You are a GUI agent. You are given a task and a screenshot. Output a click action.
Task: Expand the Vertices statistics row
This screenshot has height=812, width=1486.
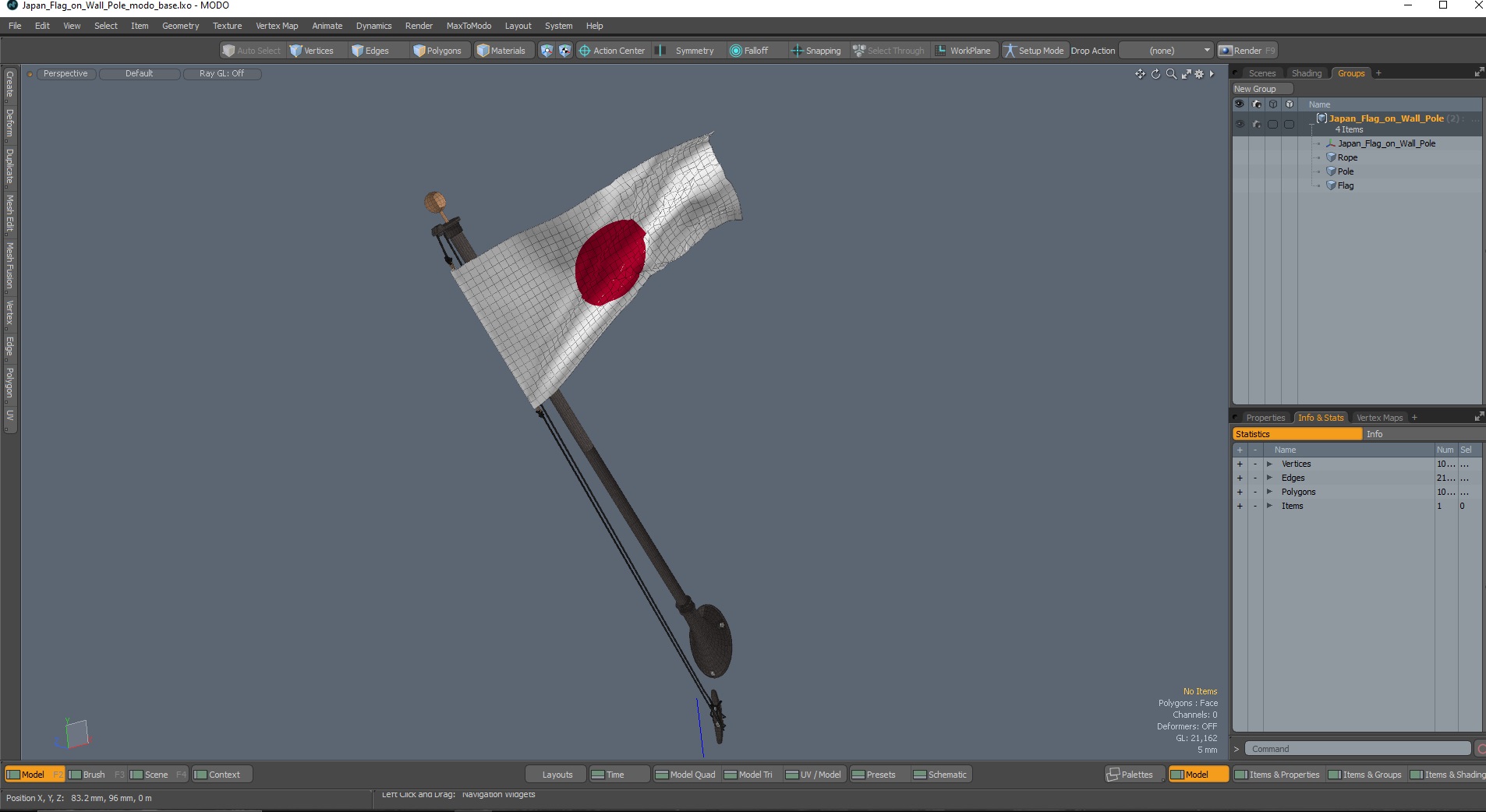pyautogui.click(x=1269, y=464)
